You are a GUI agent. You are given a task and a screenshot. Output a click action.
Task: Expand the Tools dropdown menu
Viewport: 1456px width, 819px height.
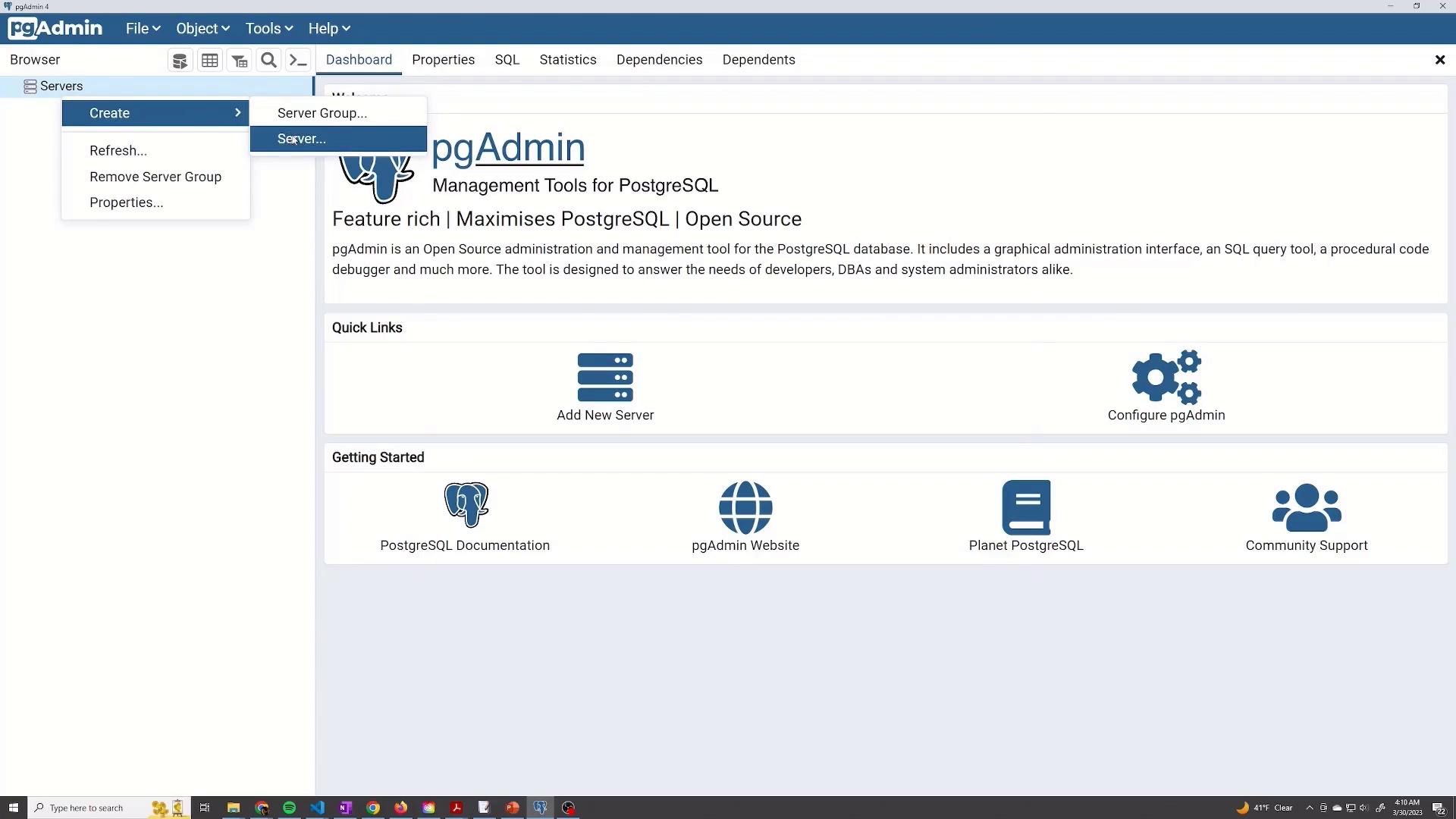[x=268, y=29]
